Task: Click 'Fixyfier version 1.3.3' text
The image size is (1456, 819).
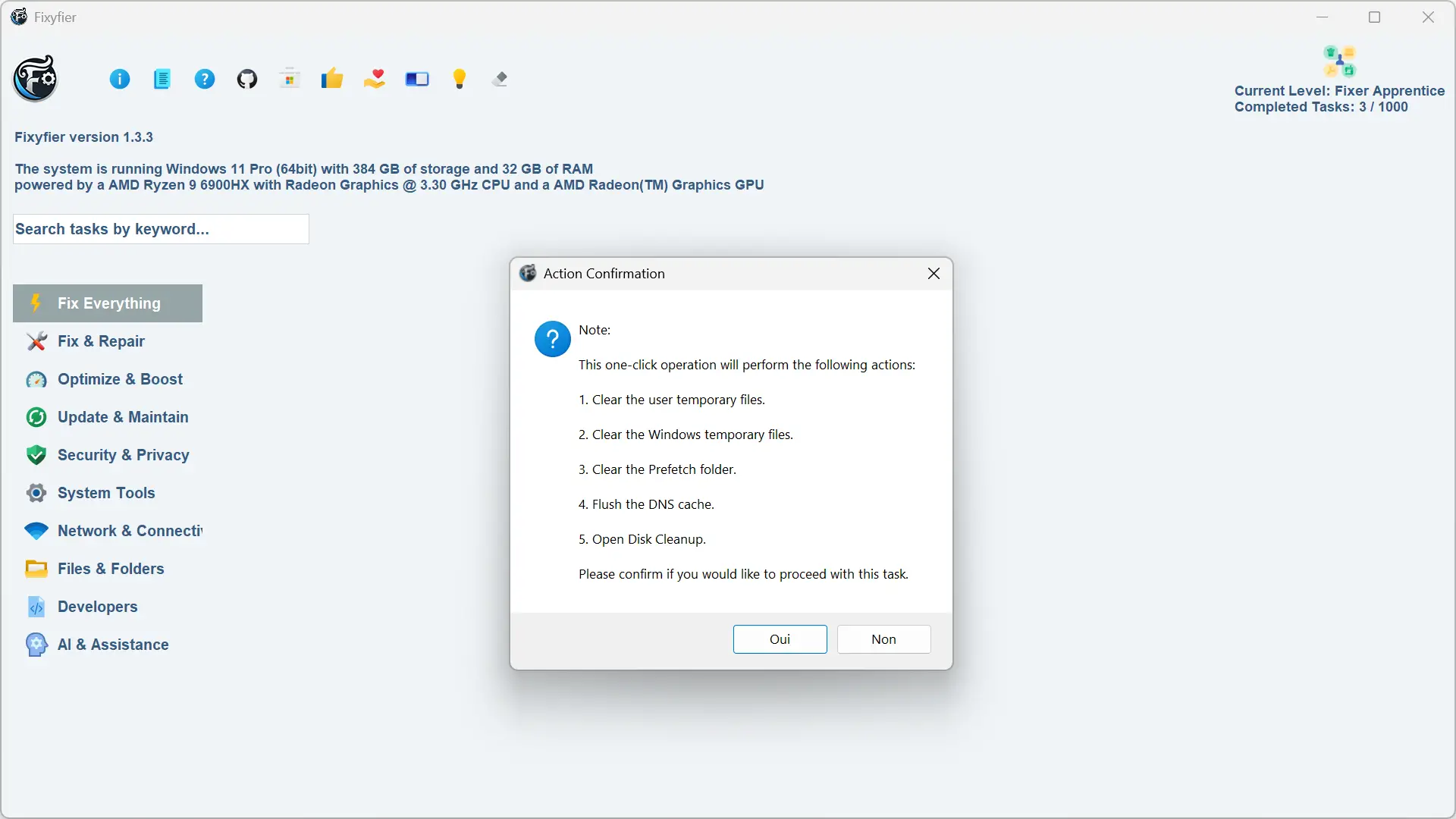Action: click(83, 137)
